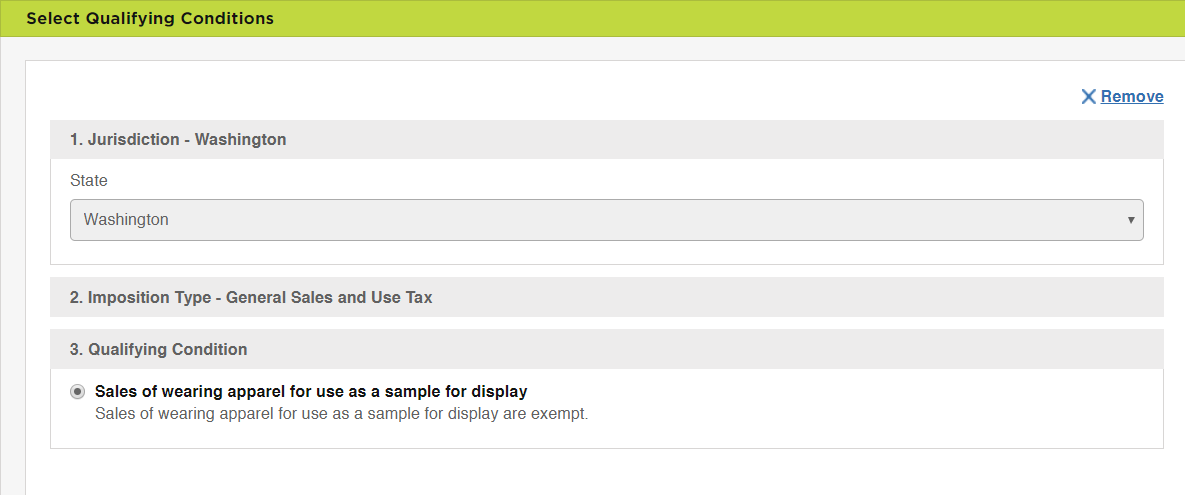This screenshot has height=495, width=1185.
Task: Collapse the 1. Jurisdiction - Washington section
Action: click(606, 140)
